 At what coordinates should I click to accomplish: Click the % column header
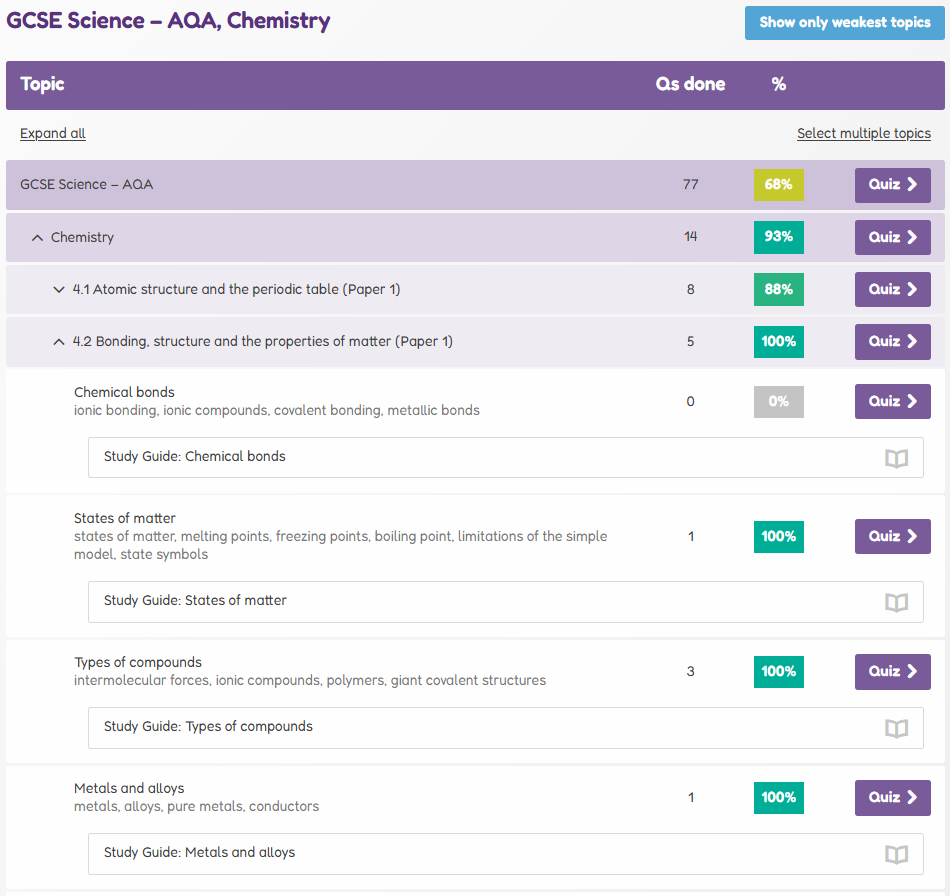tap(779, 84)
